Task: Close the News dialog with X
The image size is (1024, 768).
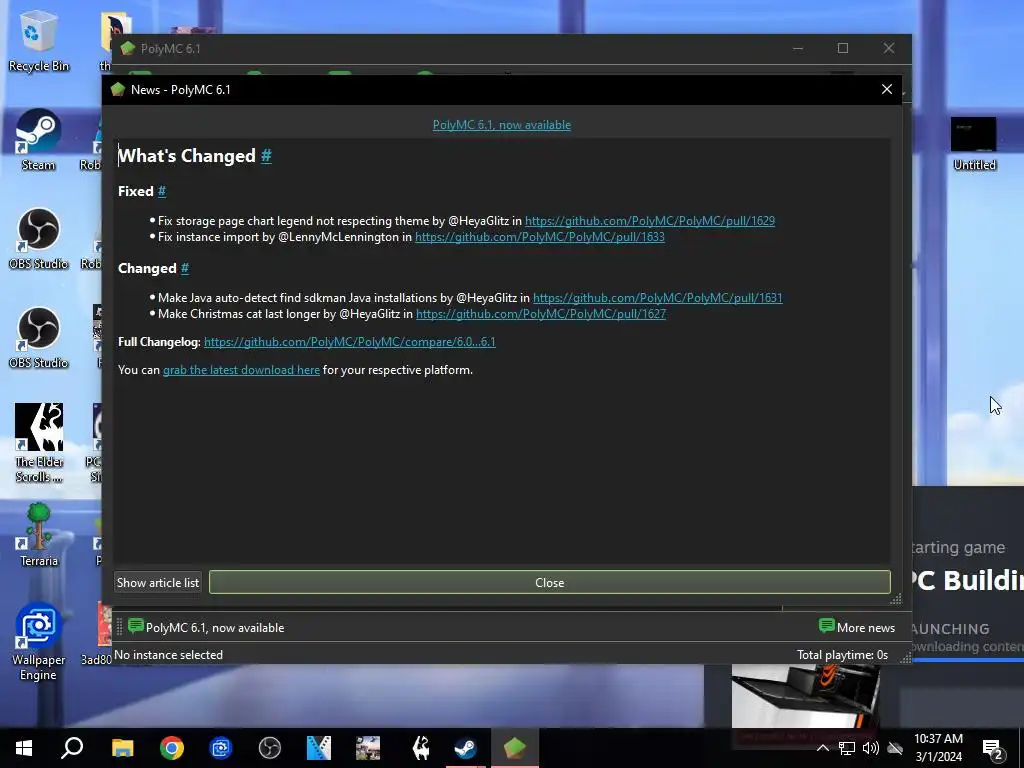Action: pos(886,89)
